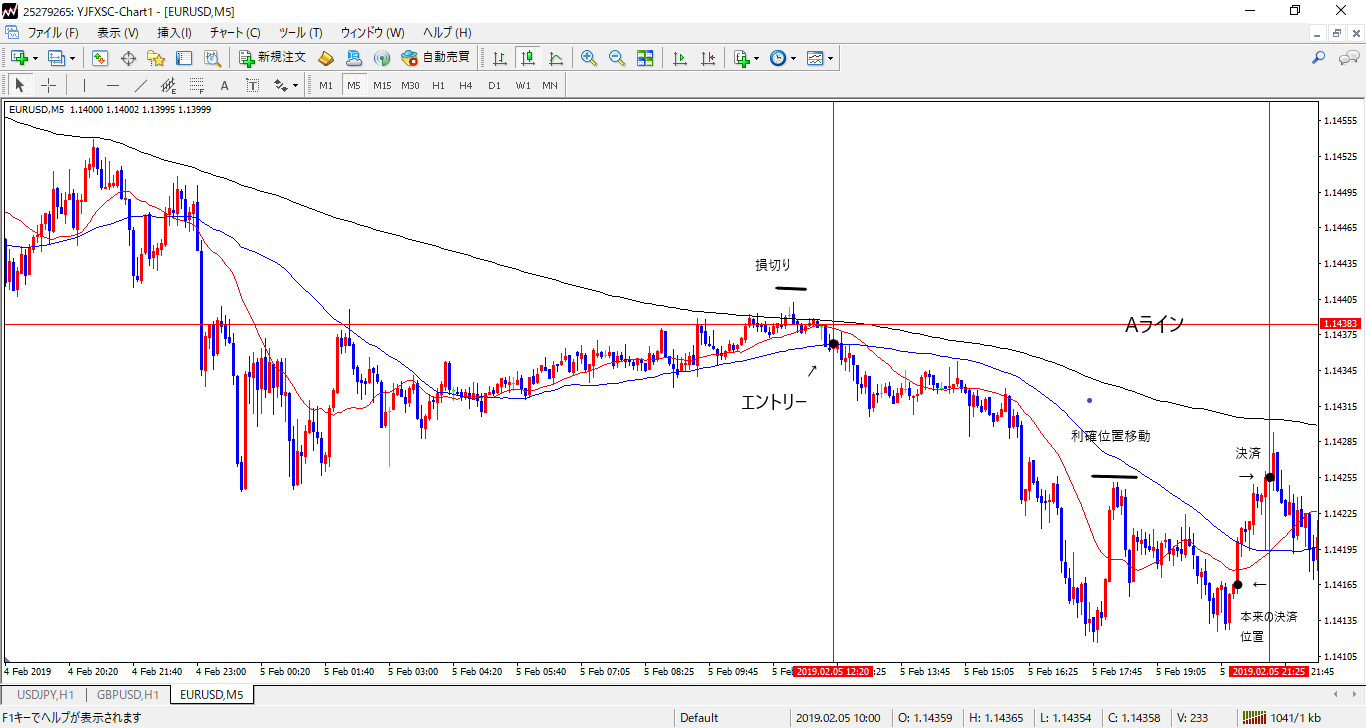The image size is (1366, 728).
Task: Expand the profiles dropdown arrow
Action: tap(72, 58)
